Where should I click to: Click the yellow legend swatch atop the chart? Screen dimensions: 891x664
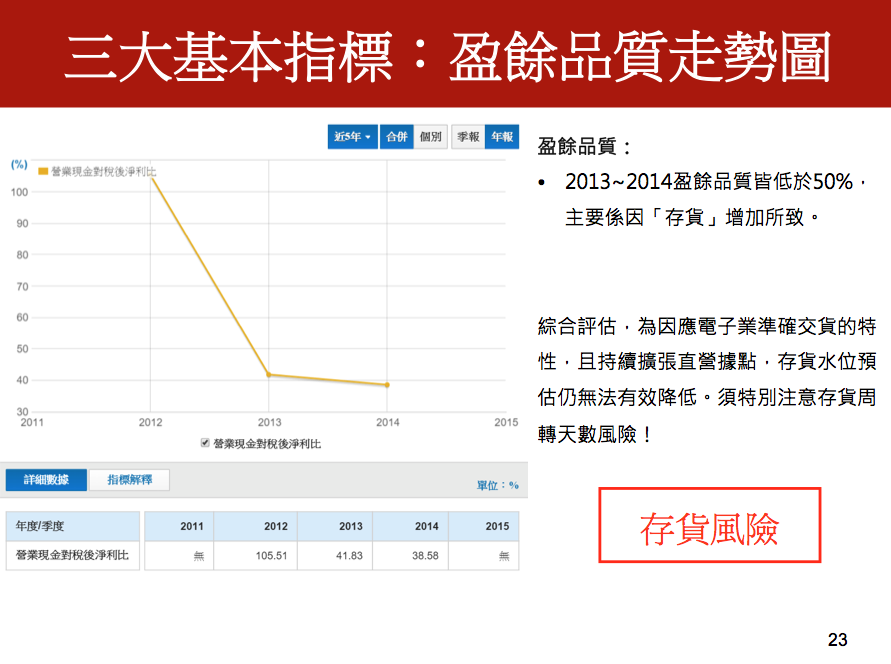(x=43, y=171)
